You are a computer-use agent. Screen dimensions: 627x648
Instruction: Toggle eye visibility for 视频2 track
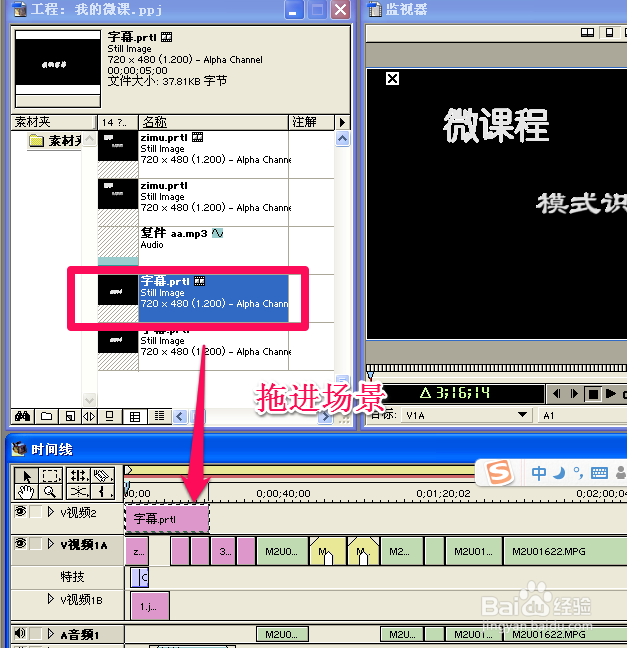coord(20,512)
